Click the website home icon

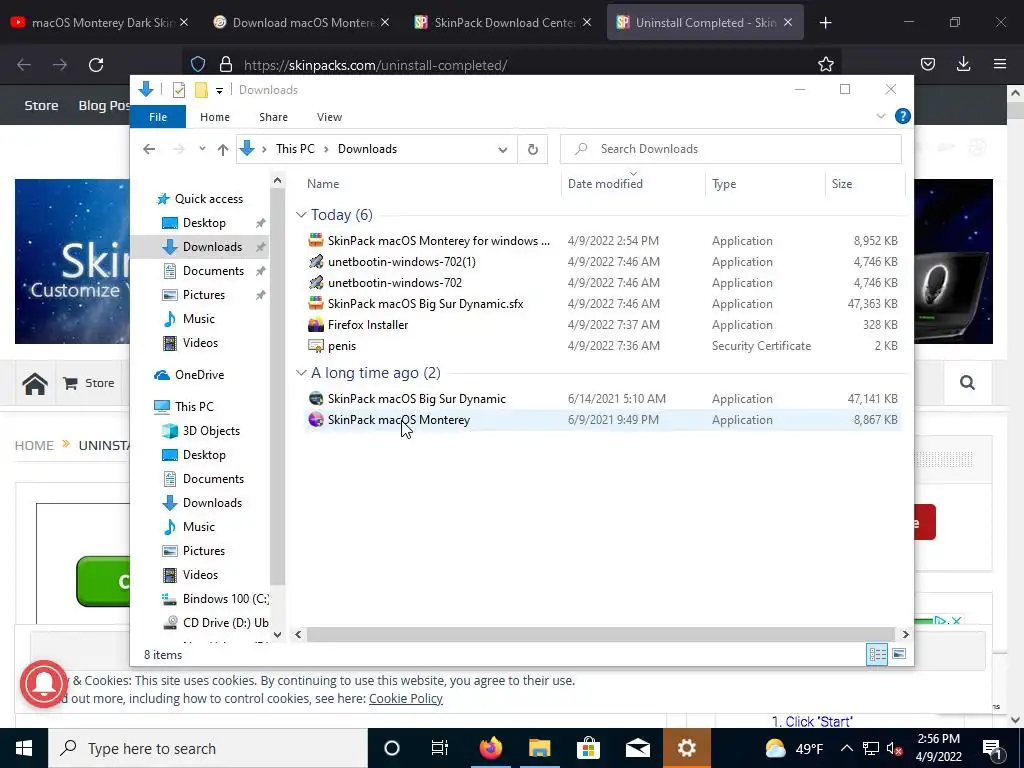point(35,383)
